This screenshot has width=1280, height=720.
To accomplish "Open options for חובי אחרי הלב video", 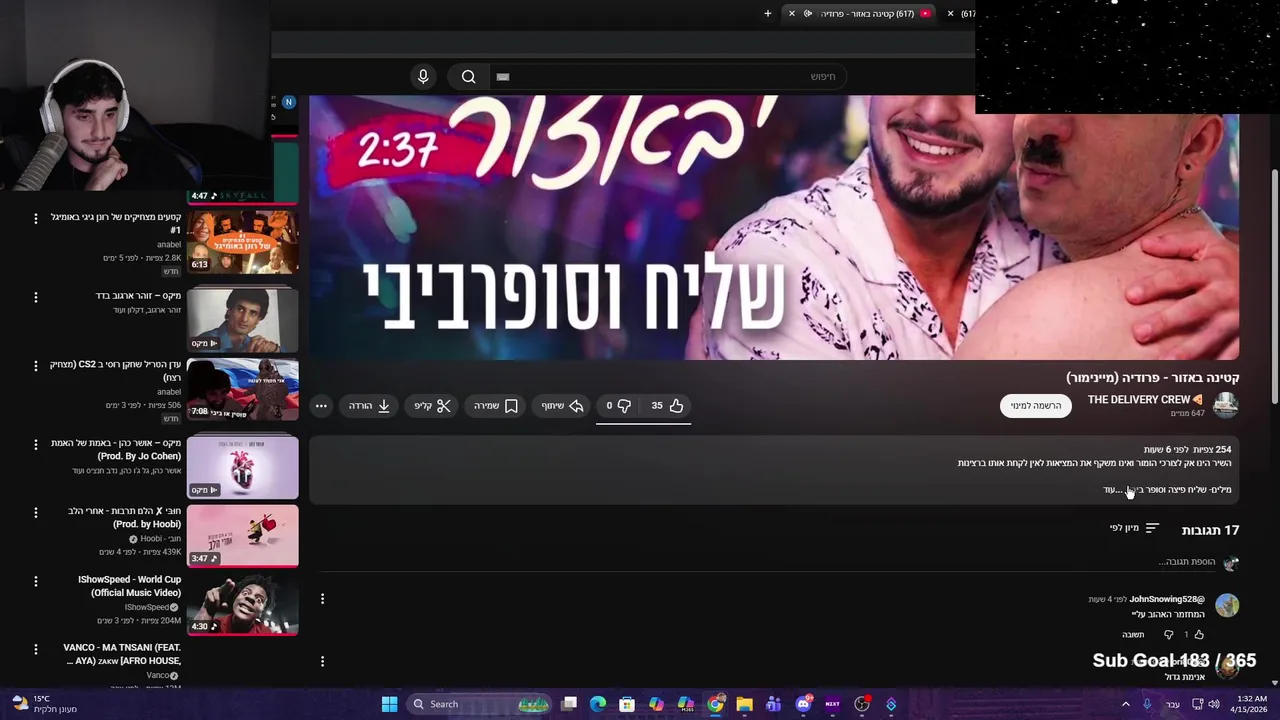I will click(36, 512).
